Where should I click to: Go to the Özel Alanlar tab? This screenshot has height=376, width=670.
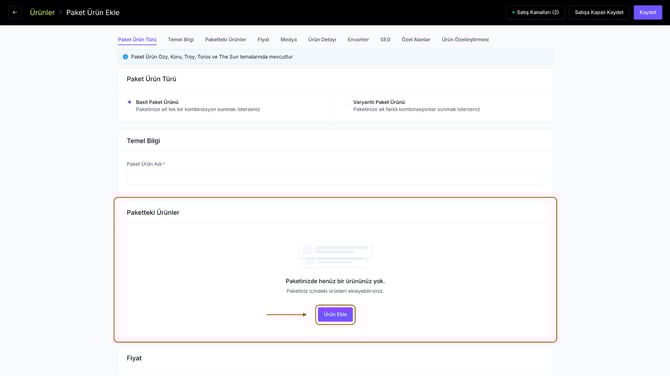point(416,39)
